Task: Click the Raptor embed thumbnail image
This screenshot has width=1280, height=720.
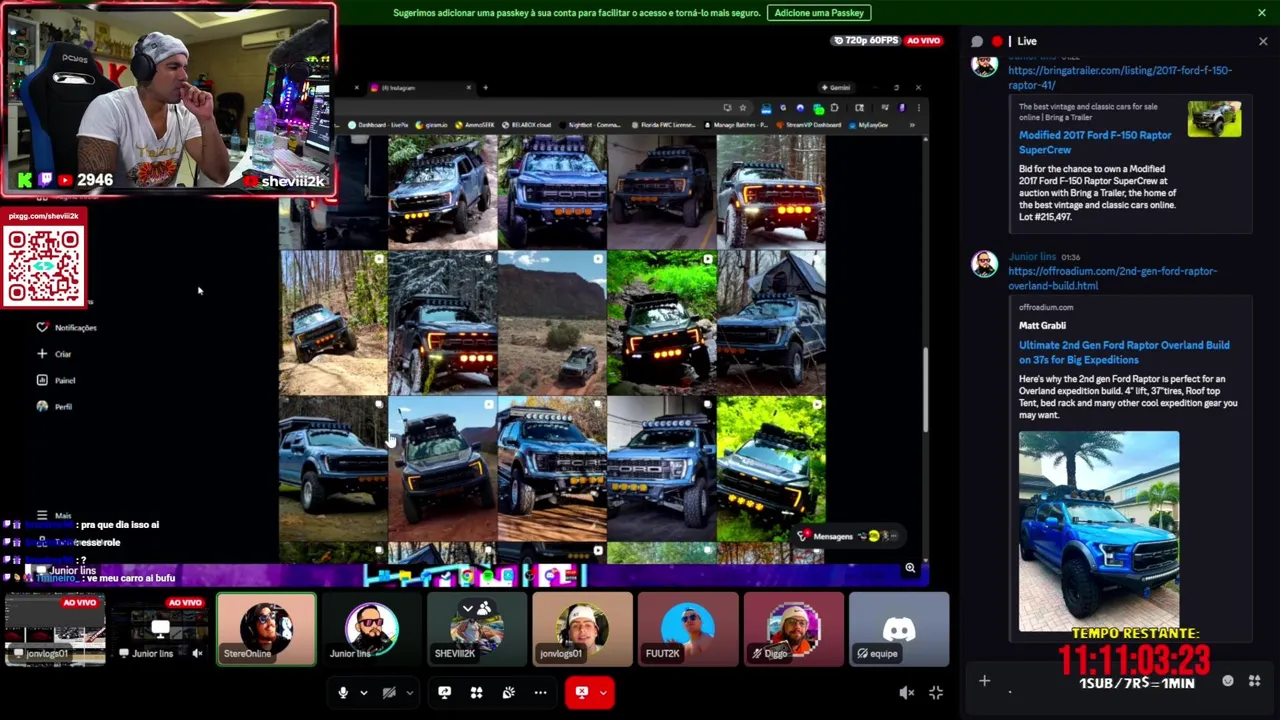Action: (1214, 119)
